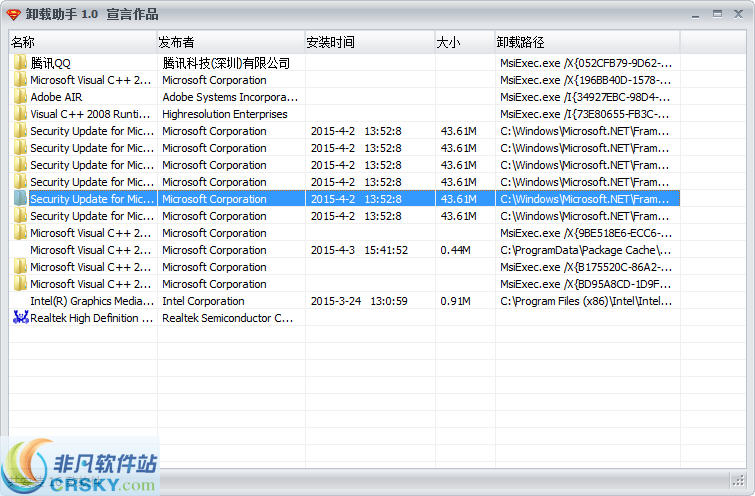Minimize the 卸载助手 window
Image resolution: width=755 pixels, height=496 pixels.
(x=695, y=15)
